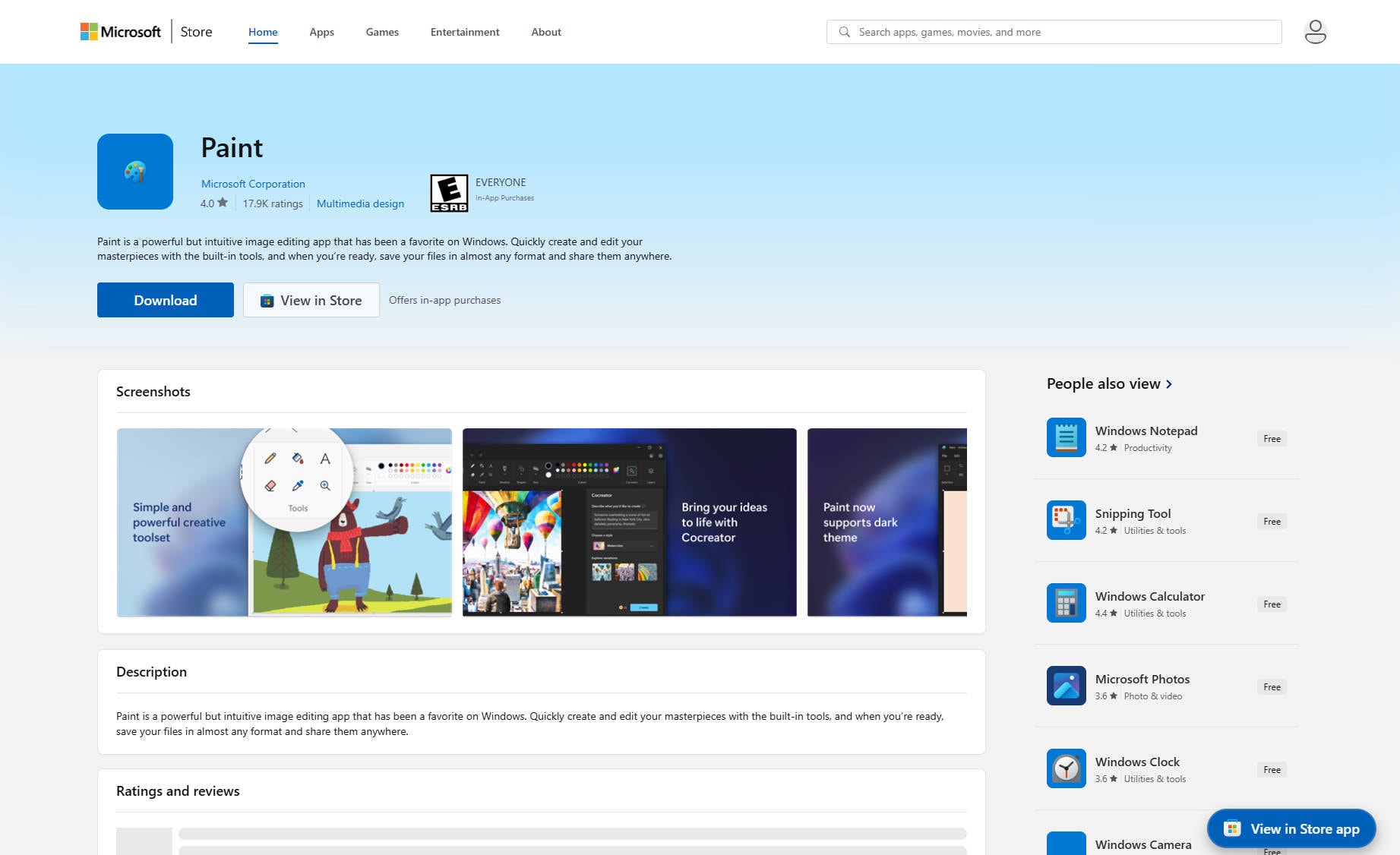Click the 4.0 star rating

click(x=214, y=203)
